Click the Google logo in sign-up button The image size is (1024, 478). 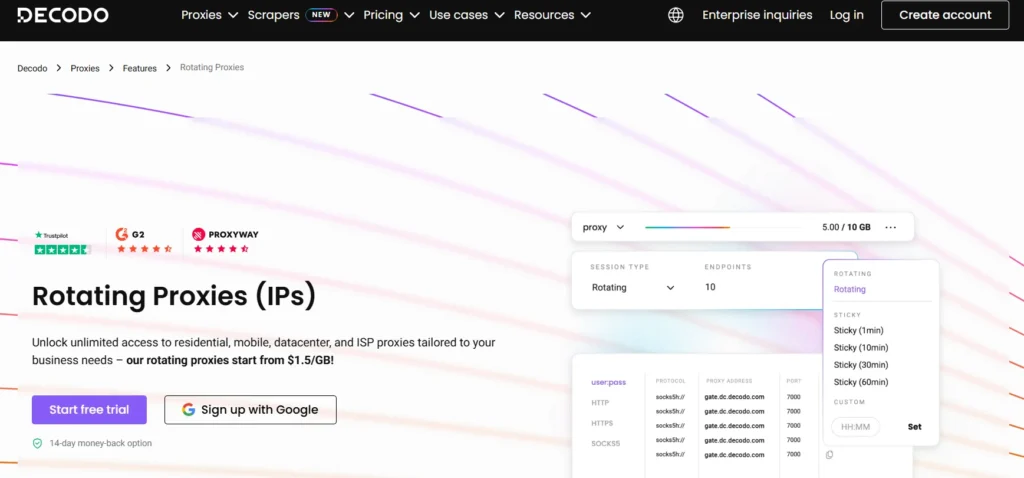pos(189,410)
